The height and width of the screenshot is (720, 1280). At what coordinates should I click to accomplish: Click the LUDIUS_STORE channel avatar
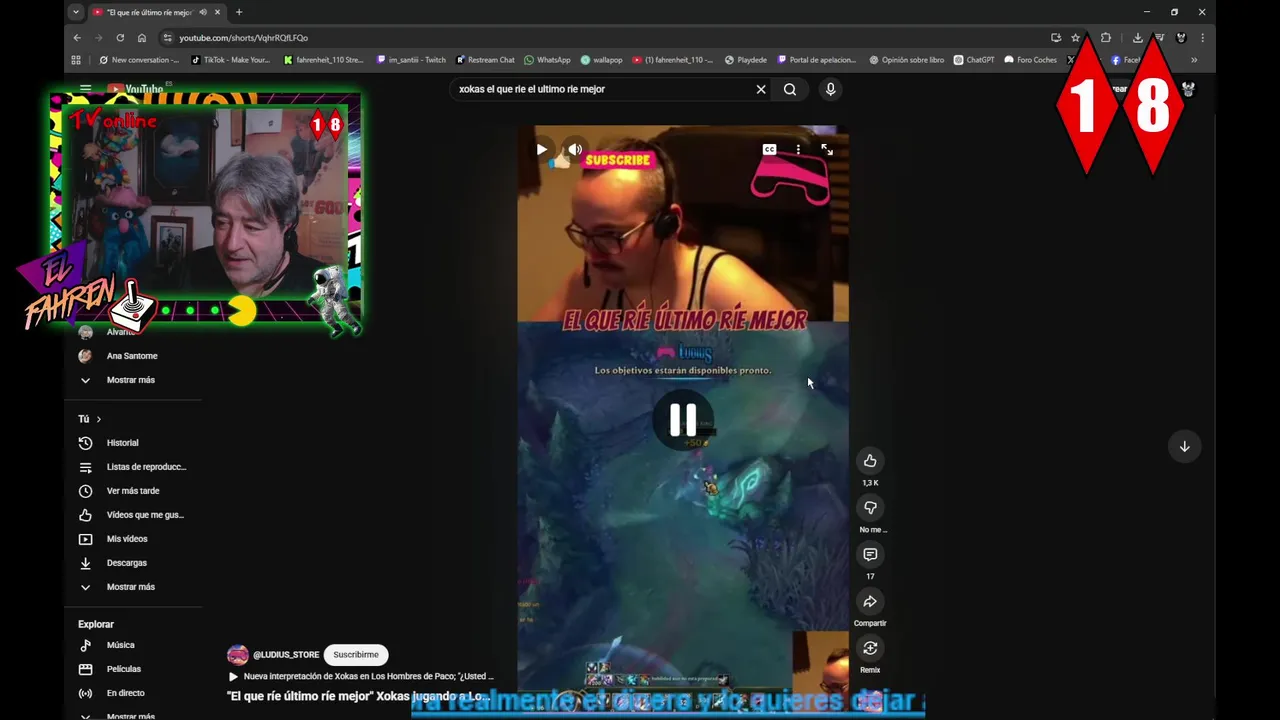(x=238, y=655)
